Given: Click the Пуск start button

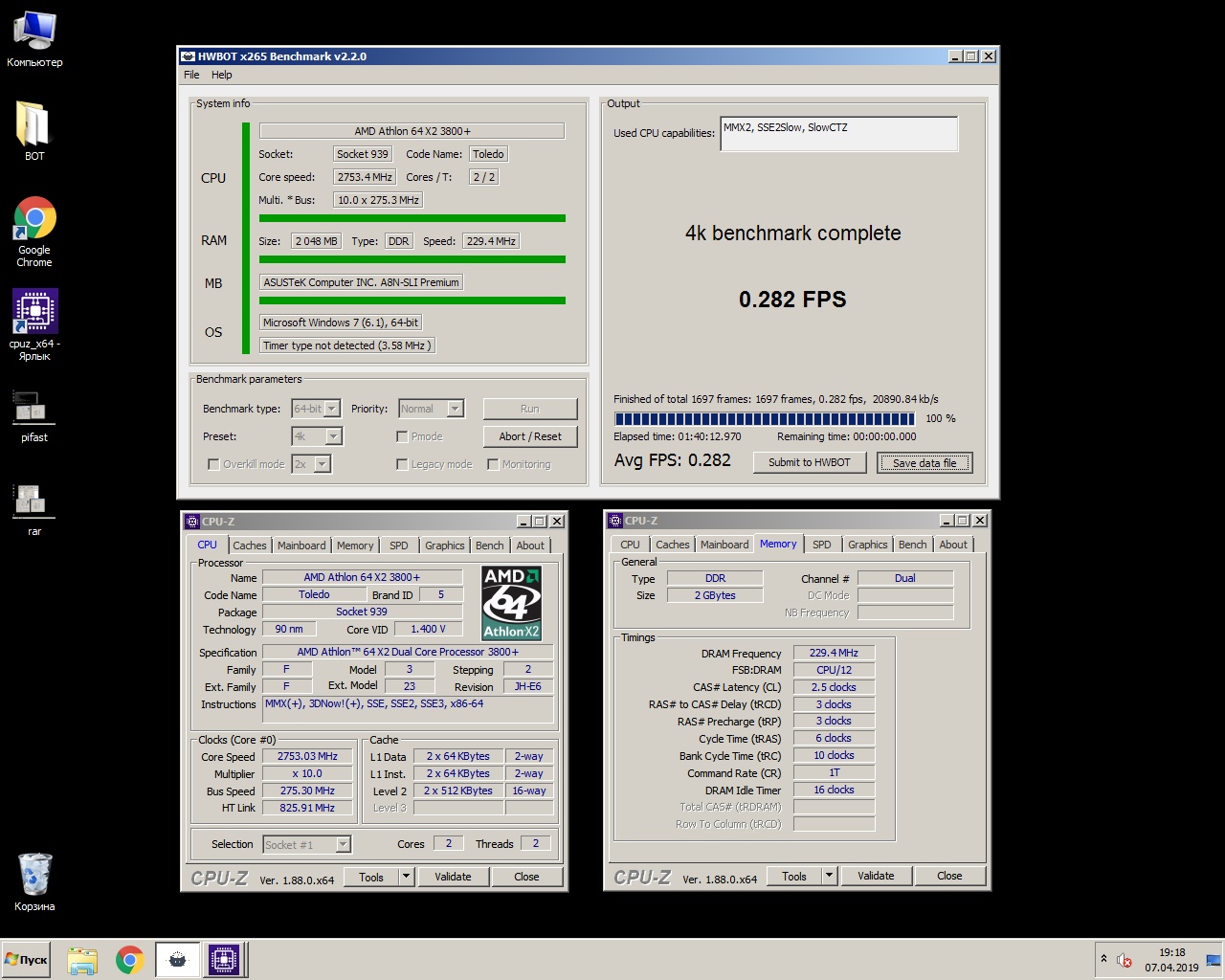Looking at the screenshot, I should (x=27, y=960).
